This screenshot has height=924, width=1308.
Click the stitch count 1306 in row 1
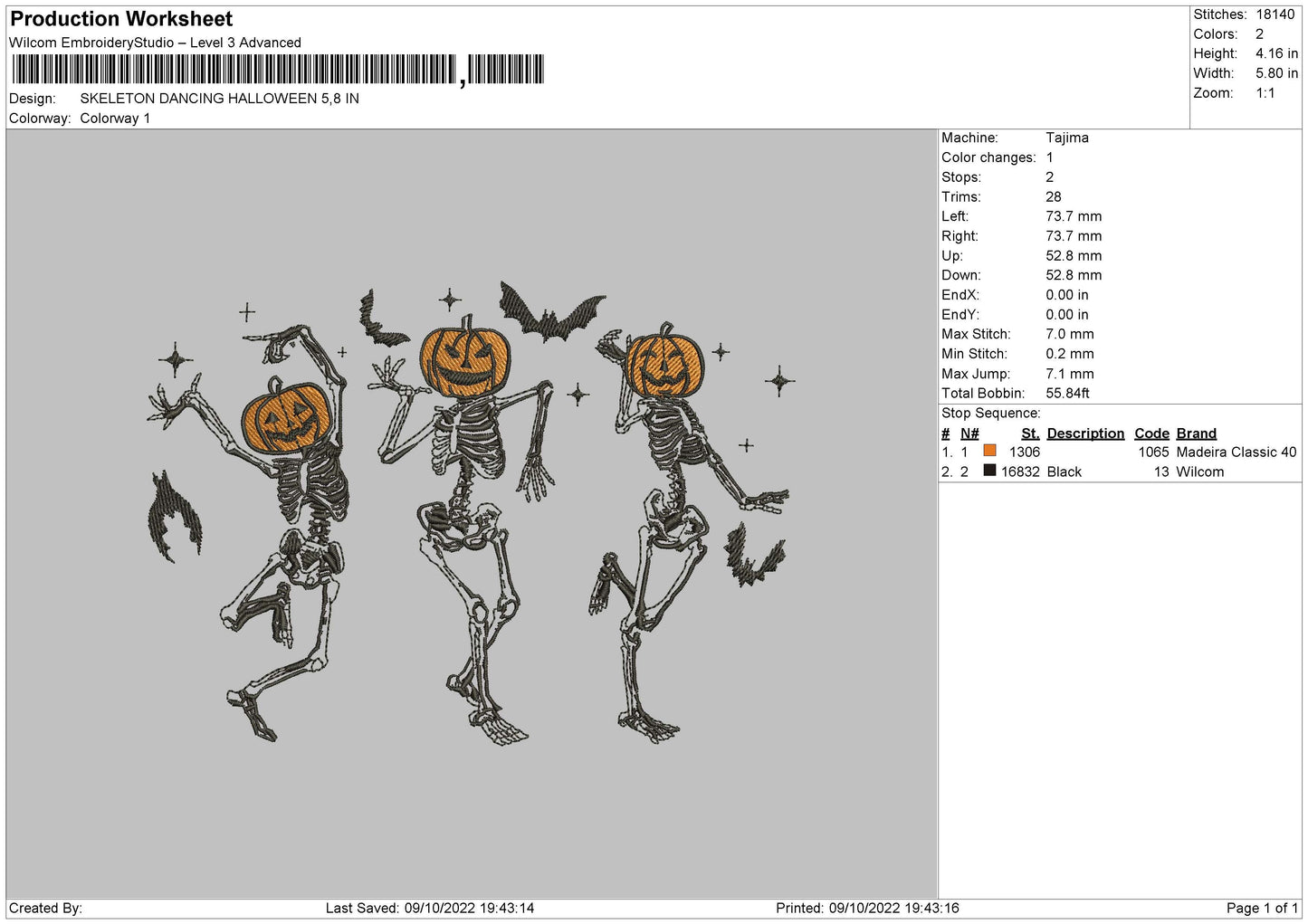[x=1025, y=452]
